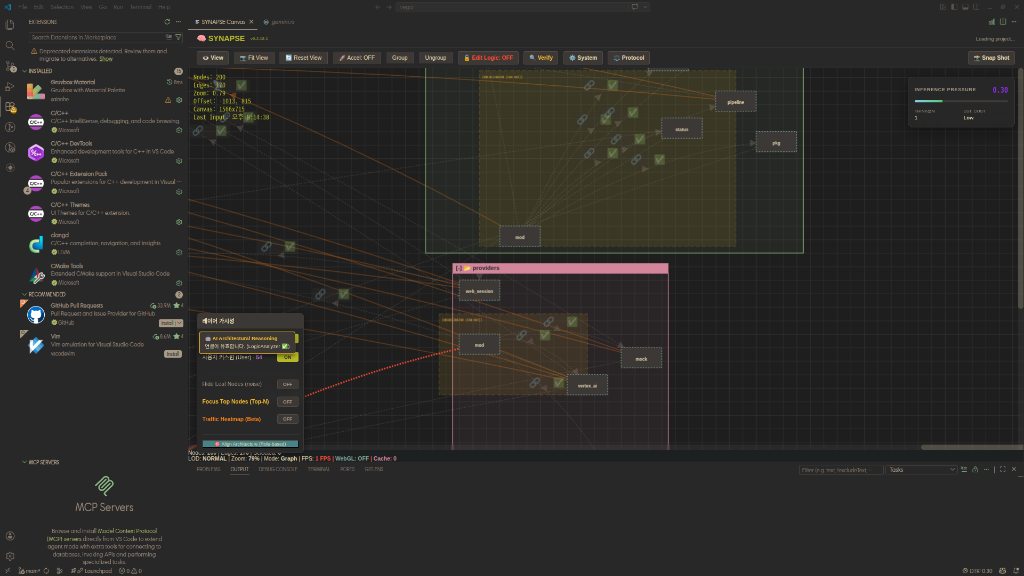Click the canvas horizontal scrollbar
The height and width of the screenshot is (576, 1024).
[x=971, y=447]
